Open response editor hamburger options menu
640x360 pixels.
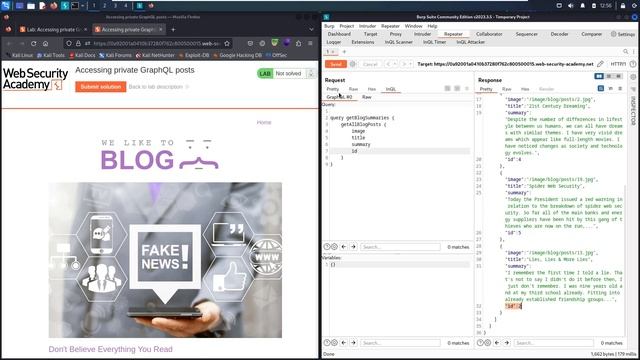[x=620, y=89]
